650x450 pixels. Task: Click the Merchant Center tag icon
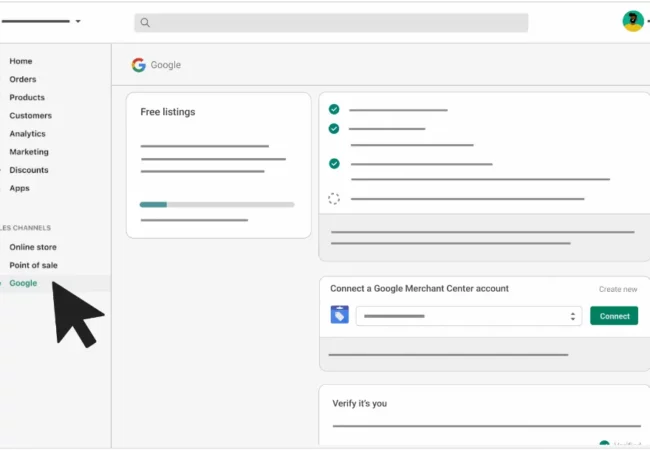pos(340,315)
